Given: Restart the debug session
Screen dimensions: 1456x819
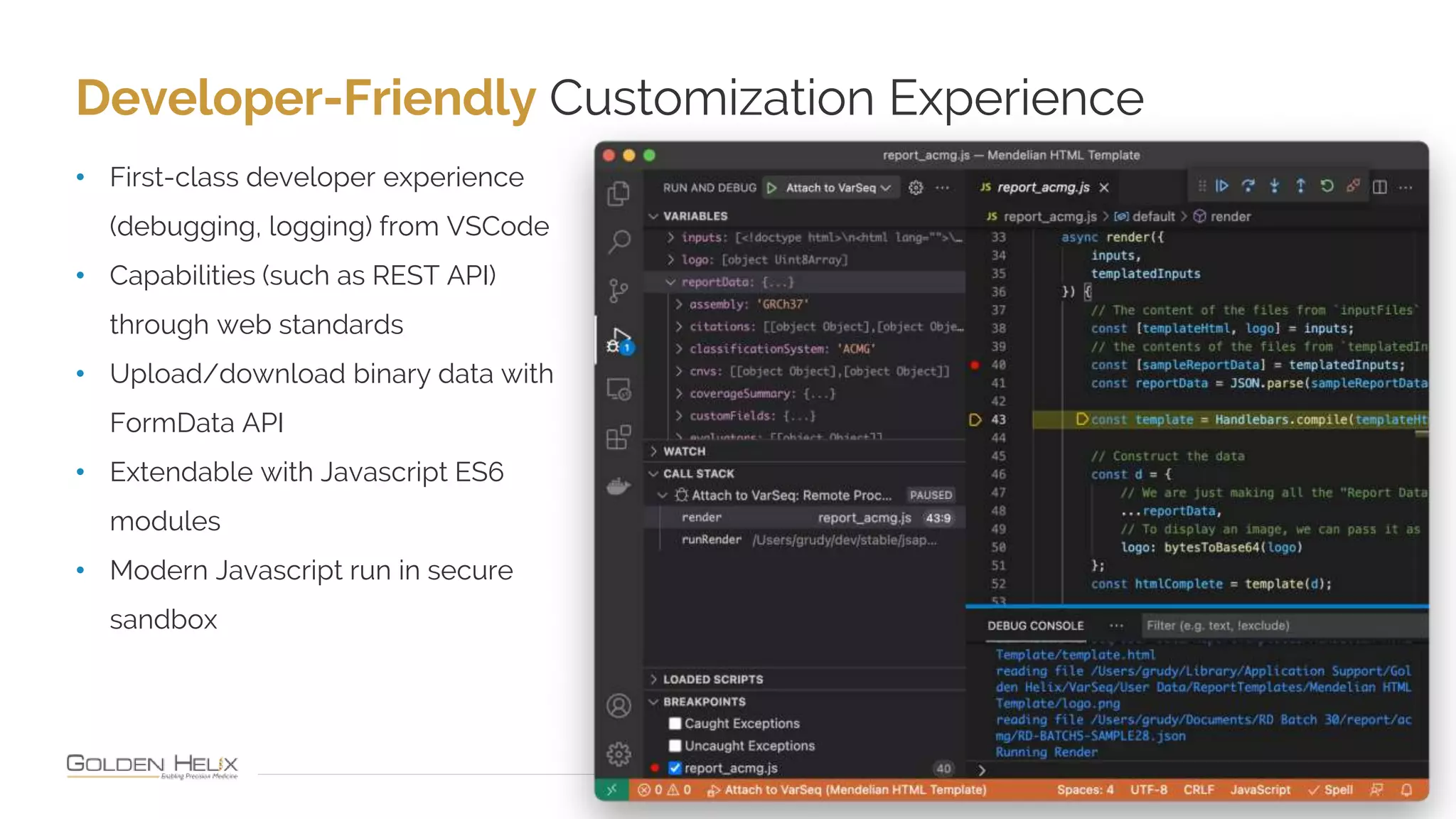Looking at the screenshot, I should pyautogui.click(x=1327, y=186).
